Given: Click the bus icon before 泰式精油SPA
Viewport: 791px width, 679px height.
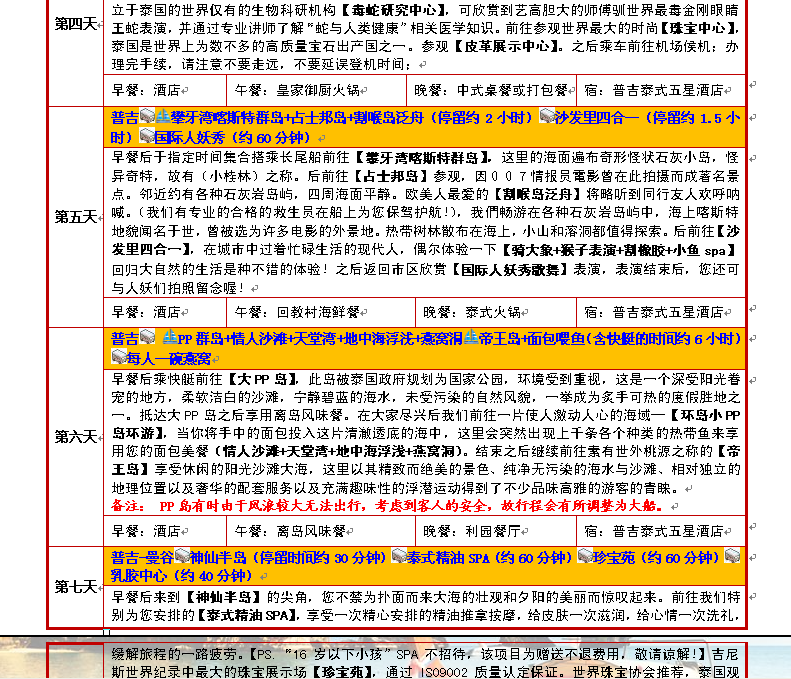Looking at the screenshot, I should coord(399,556).
